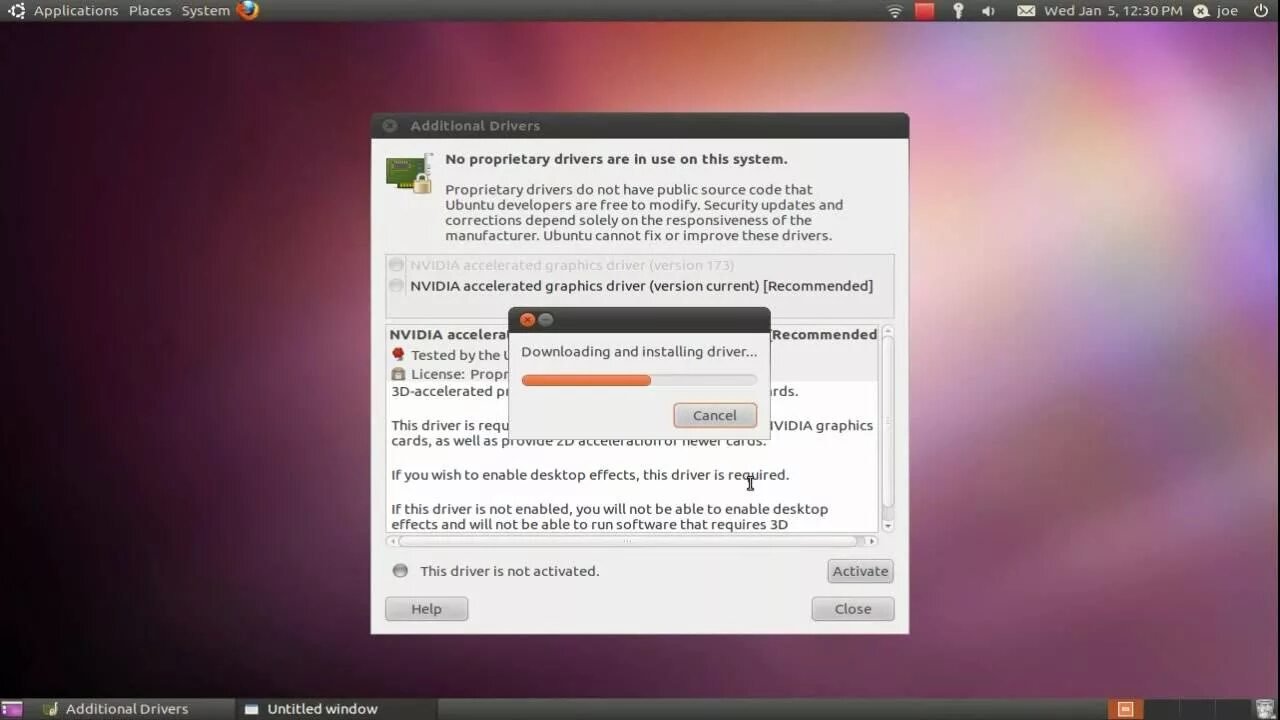Image resolution: width=1280 pixels, height=720 pixels.
Task: Click 'This driver is not activated.' text
Action: [510, 571]
